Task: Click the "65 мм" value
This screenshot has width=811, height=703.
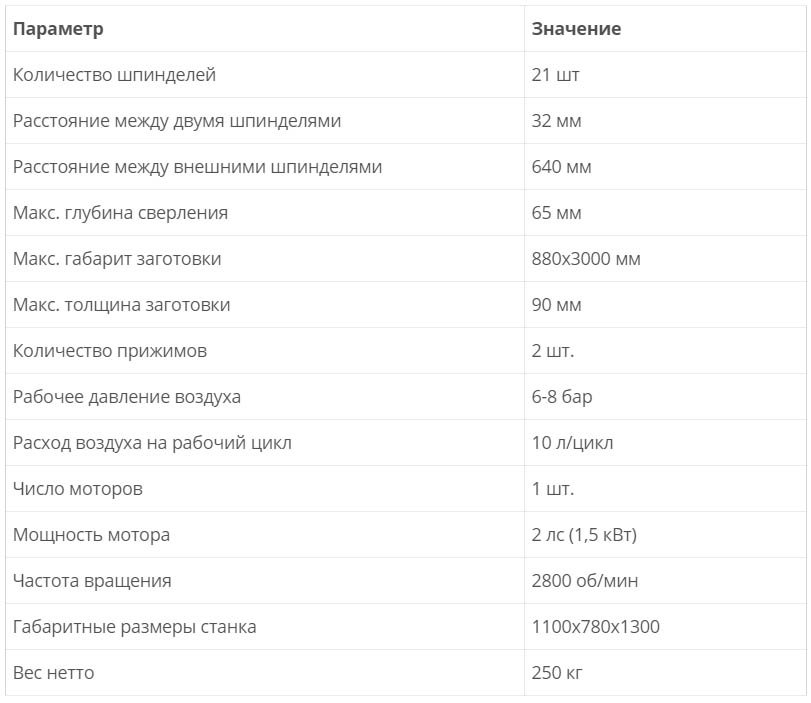Action: 556,213
